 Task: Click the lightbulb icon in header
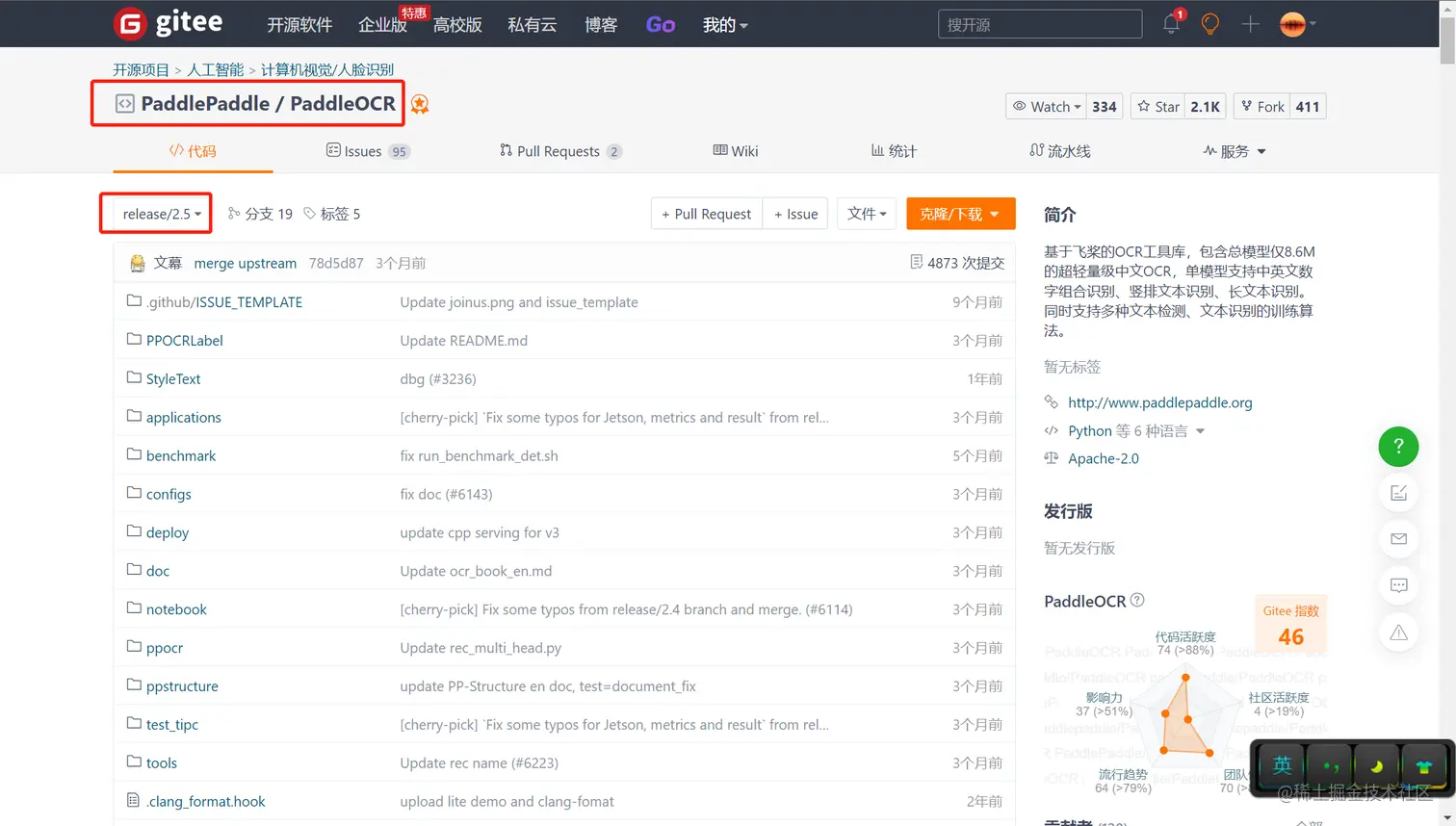[x=1210, y=24]
